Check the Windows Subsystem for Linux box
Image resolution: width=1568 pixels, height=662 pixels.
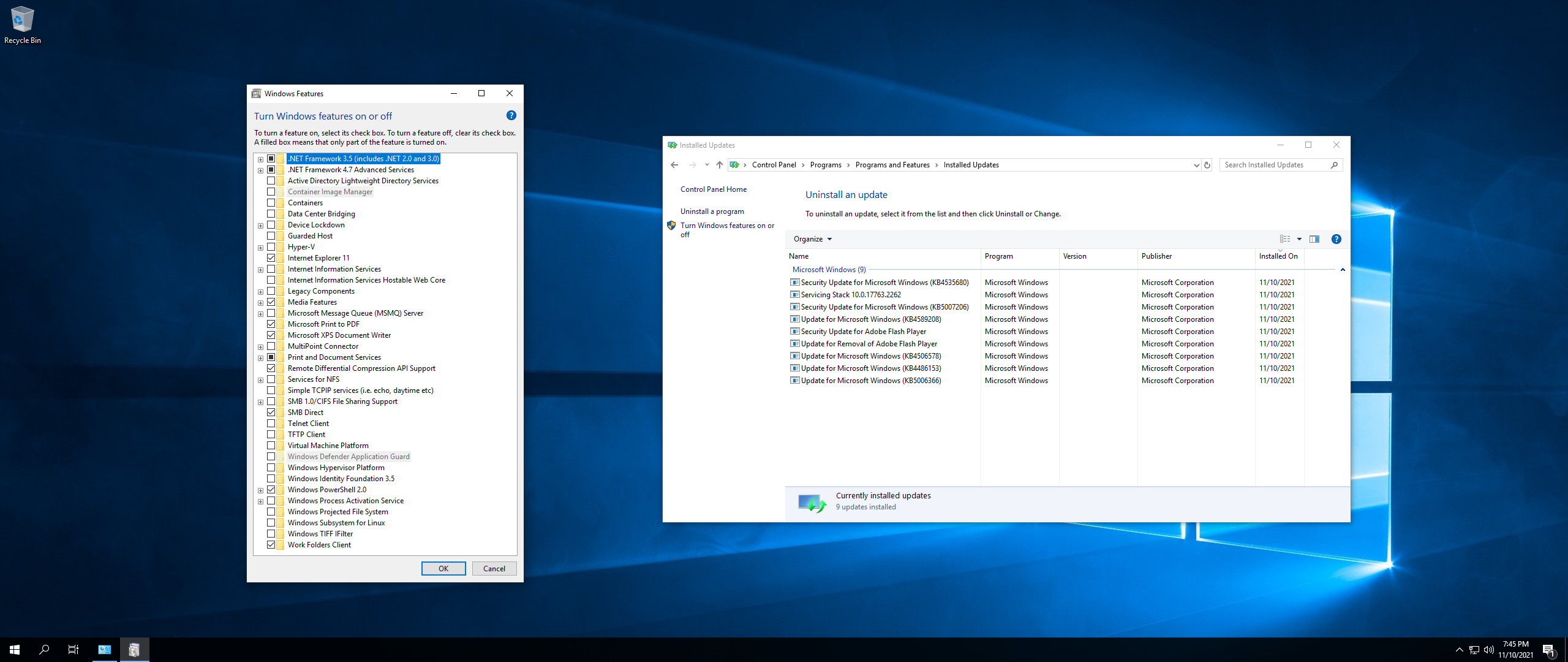(x=271, y=523)
